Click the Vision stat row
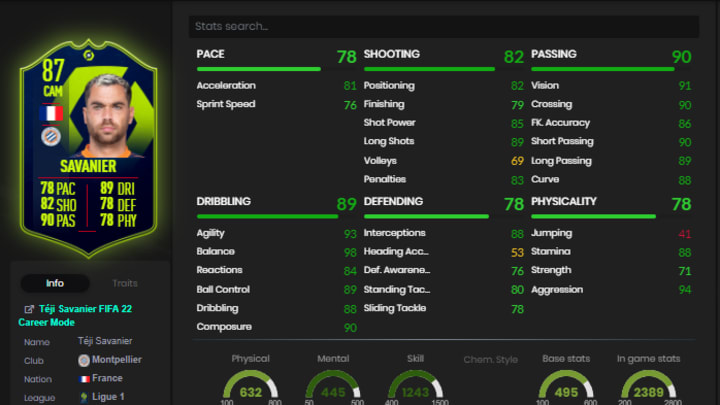Image resolution: width=720 pixels, height=405 pixels. click(611, 85)
